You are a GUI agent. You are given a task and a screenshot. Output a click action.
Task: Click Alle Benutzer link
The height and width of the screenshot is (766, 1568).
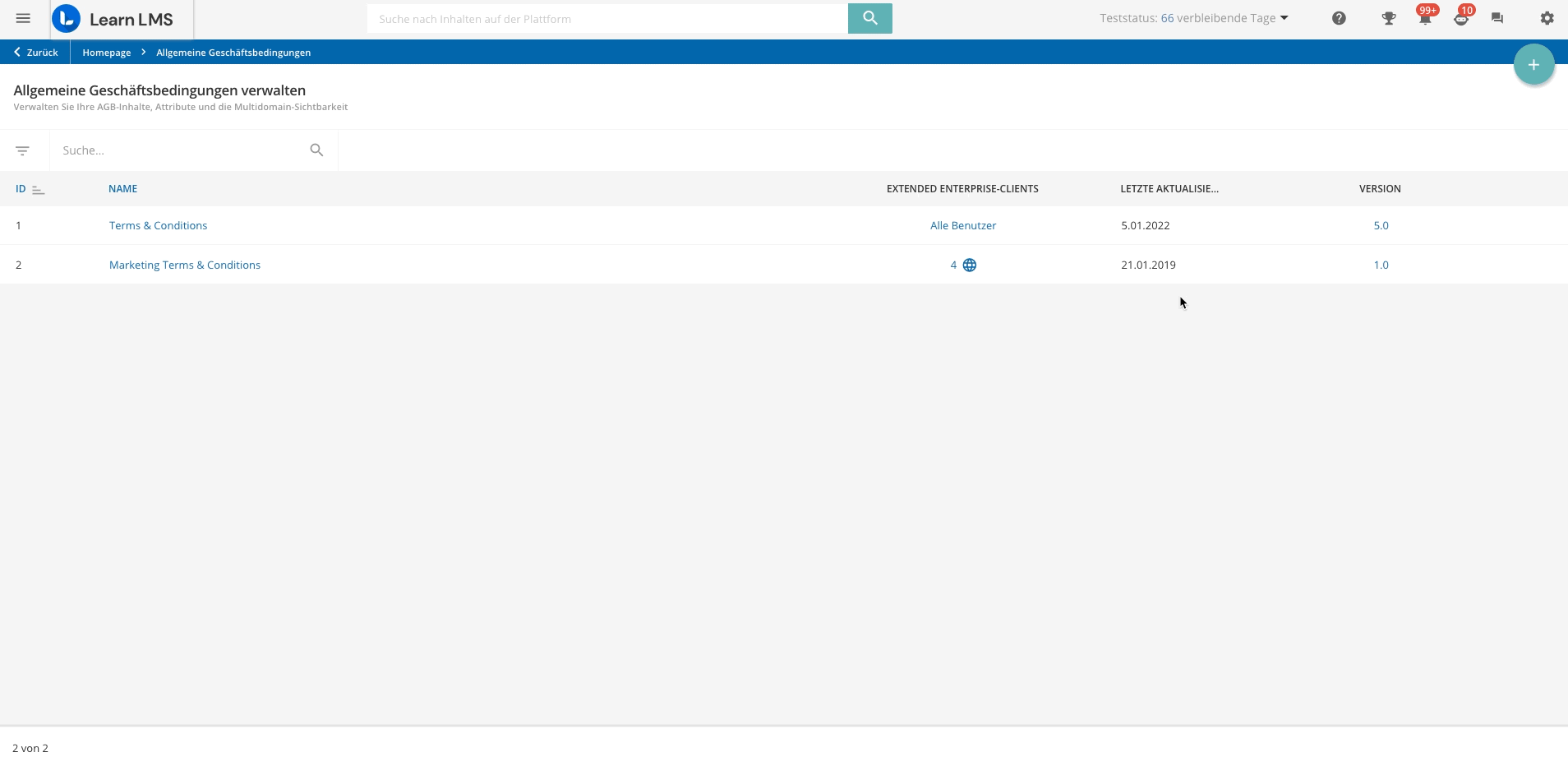(x=963, y=225)
